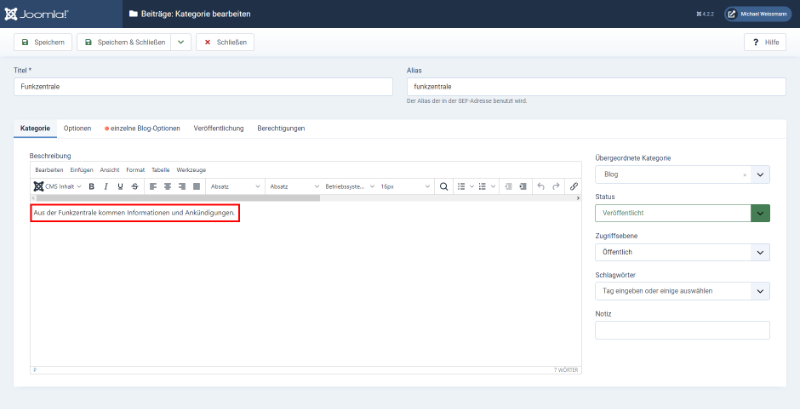Toggle bold formatting in the editor
Viewport: 800px width, 409px height.
point(91,186)
